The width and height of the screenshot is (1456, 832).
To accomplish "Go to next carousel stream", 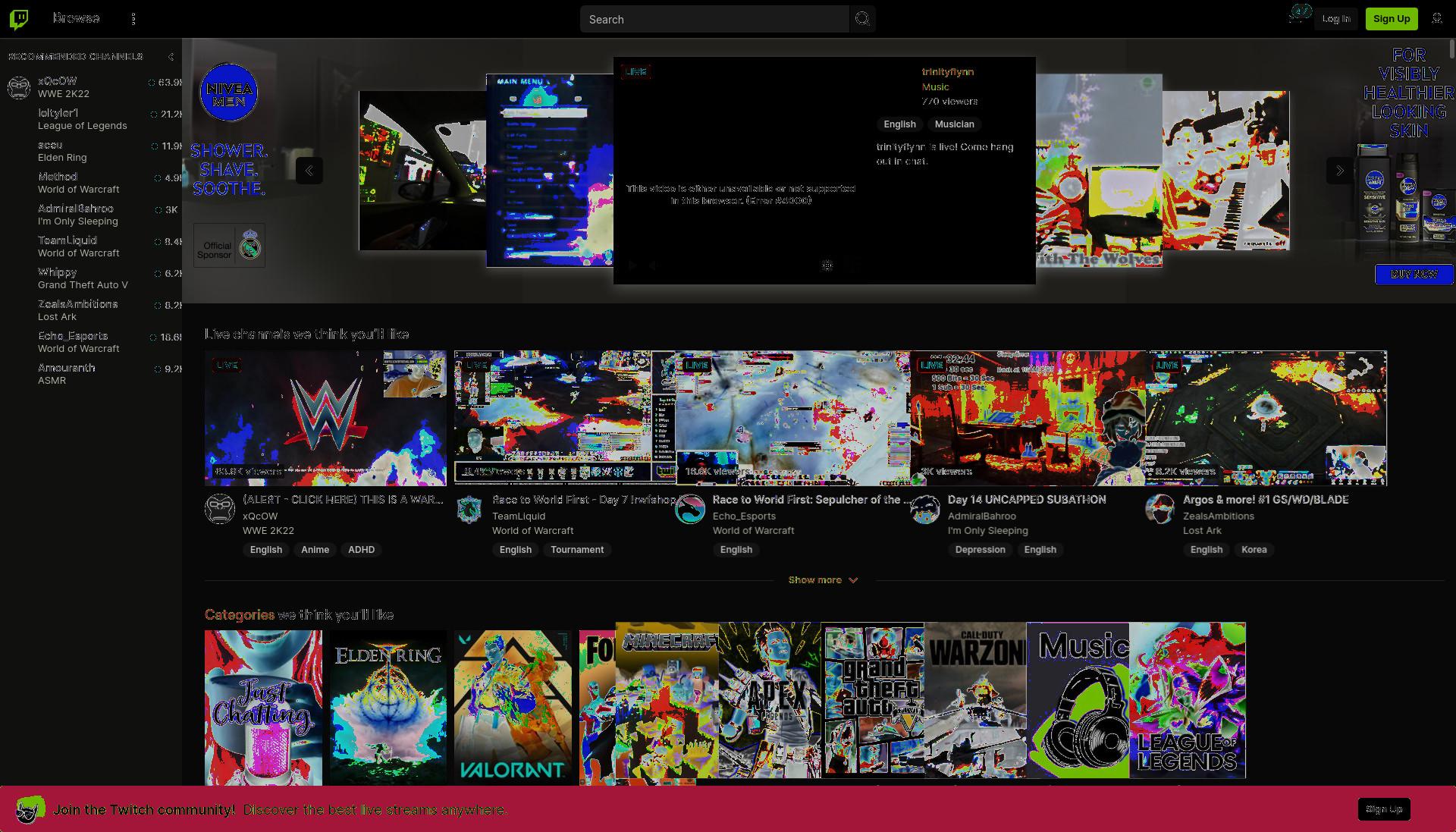I will coord(1339,171).
